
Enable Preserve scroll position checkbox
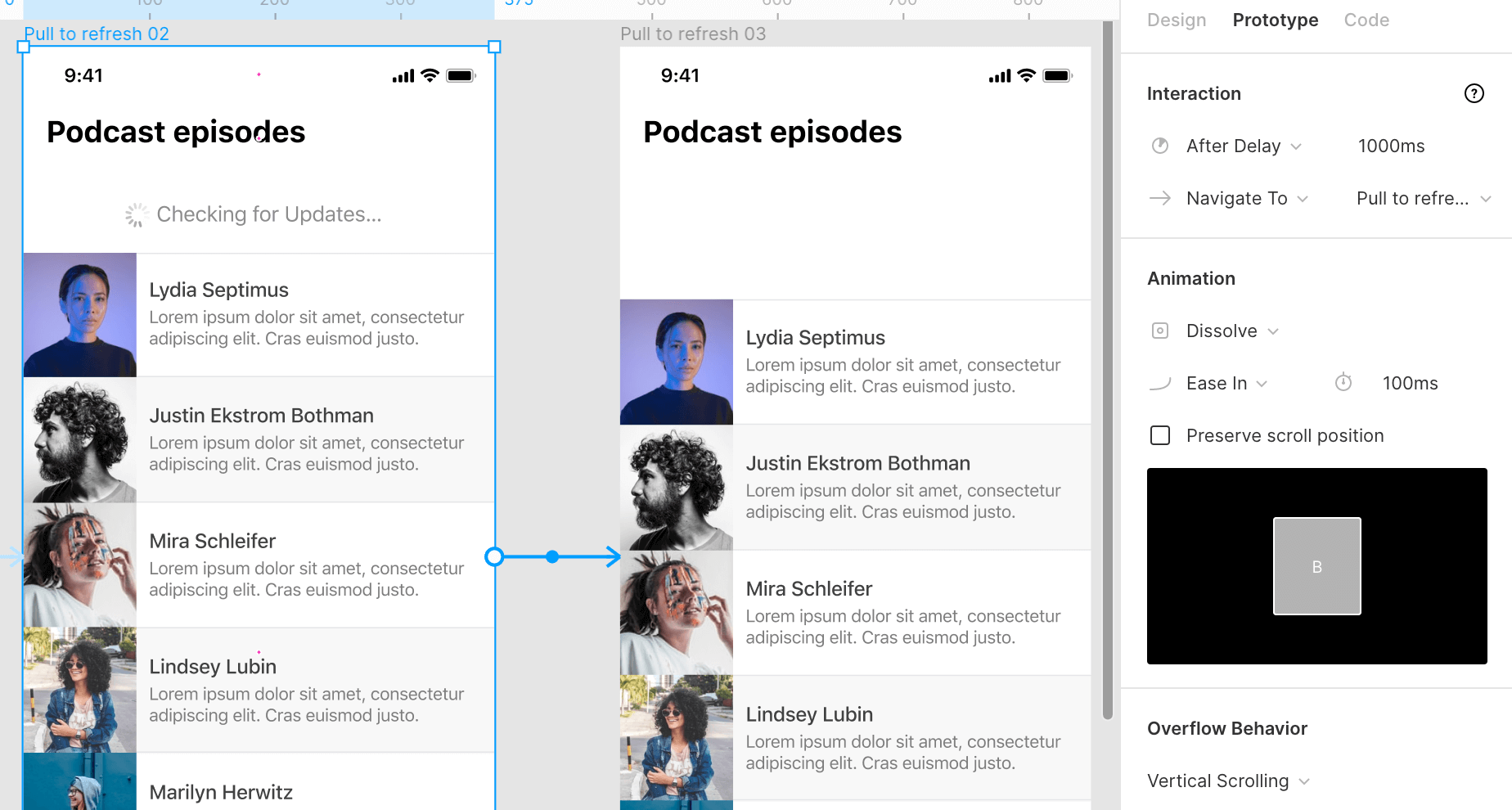click(1160, 435)
